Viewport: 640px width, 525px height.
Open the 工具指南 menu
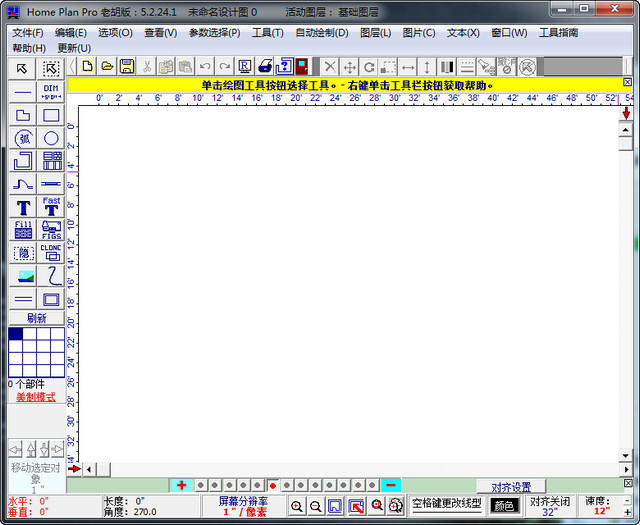point(559,33)
